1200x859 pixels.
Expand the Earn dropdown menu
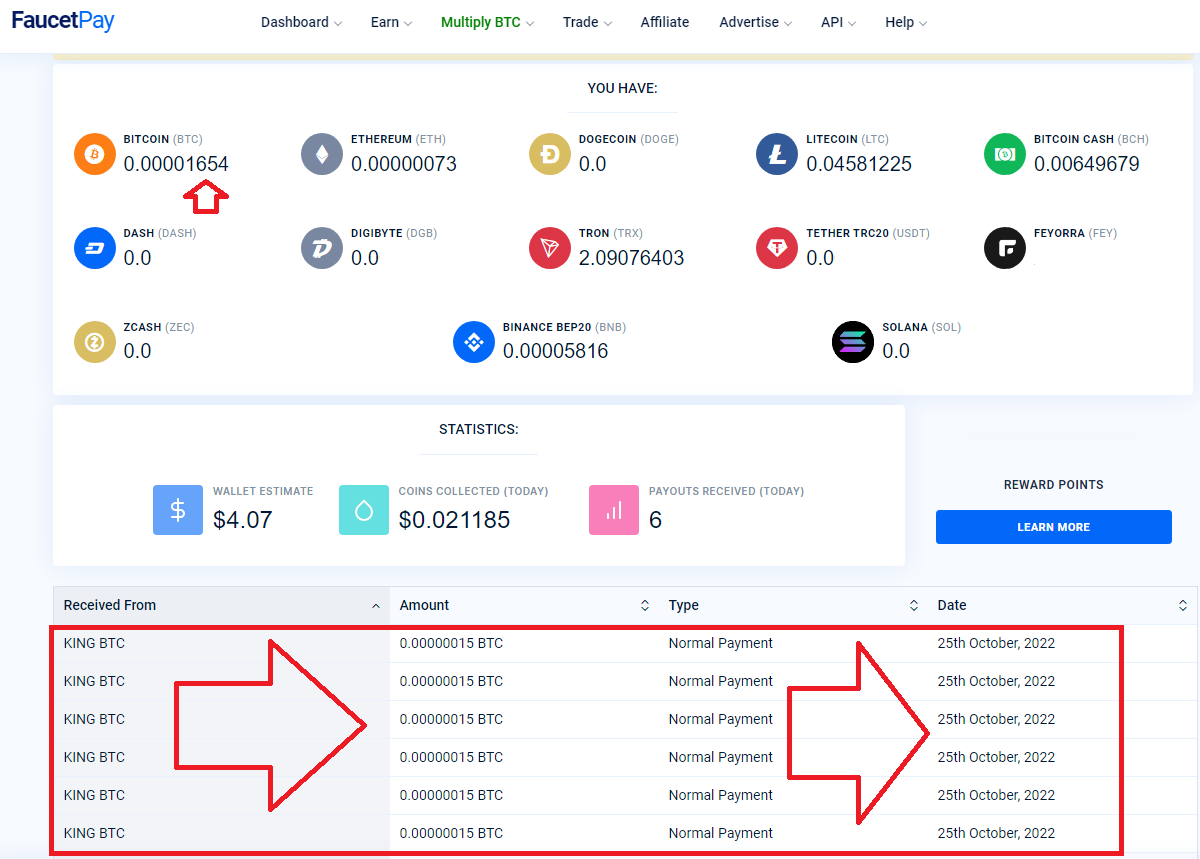pyautogui.click(x=391, y=22)
